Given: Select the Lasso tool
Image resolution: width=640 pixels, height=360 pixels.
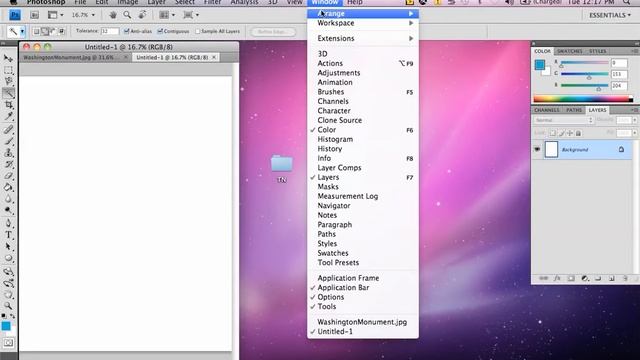Looking at the screenshot, I should click(8, 81).
